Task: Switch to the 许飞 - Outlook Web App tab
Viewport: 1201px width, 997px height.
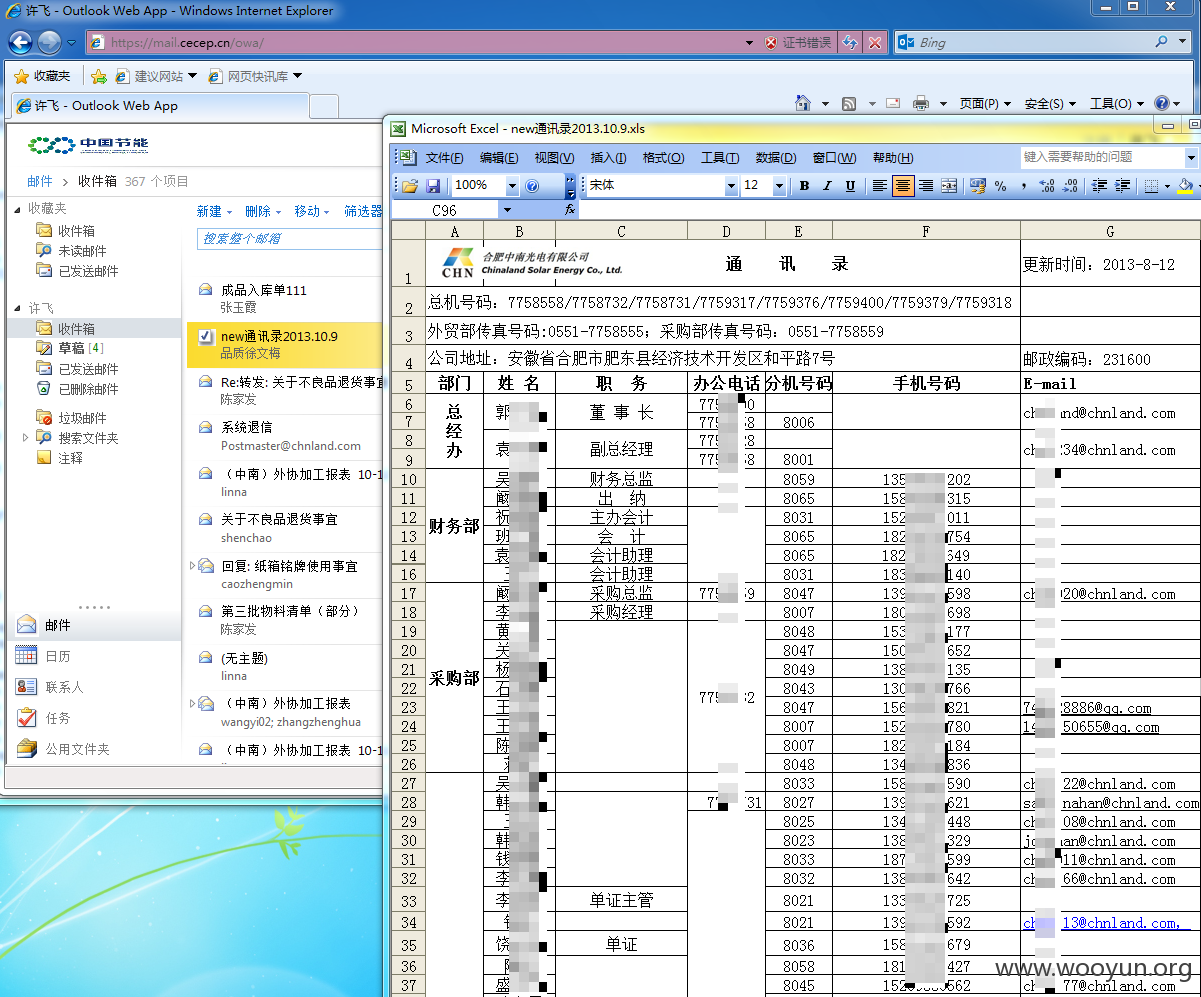Action: (x=158, y=105)
